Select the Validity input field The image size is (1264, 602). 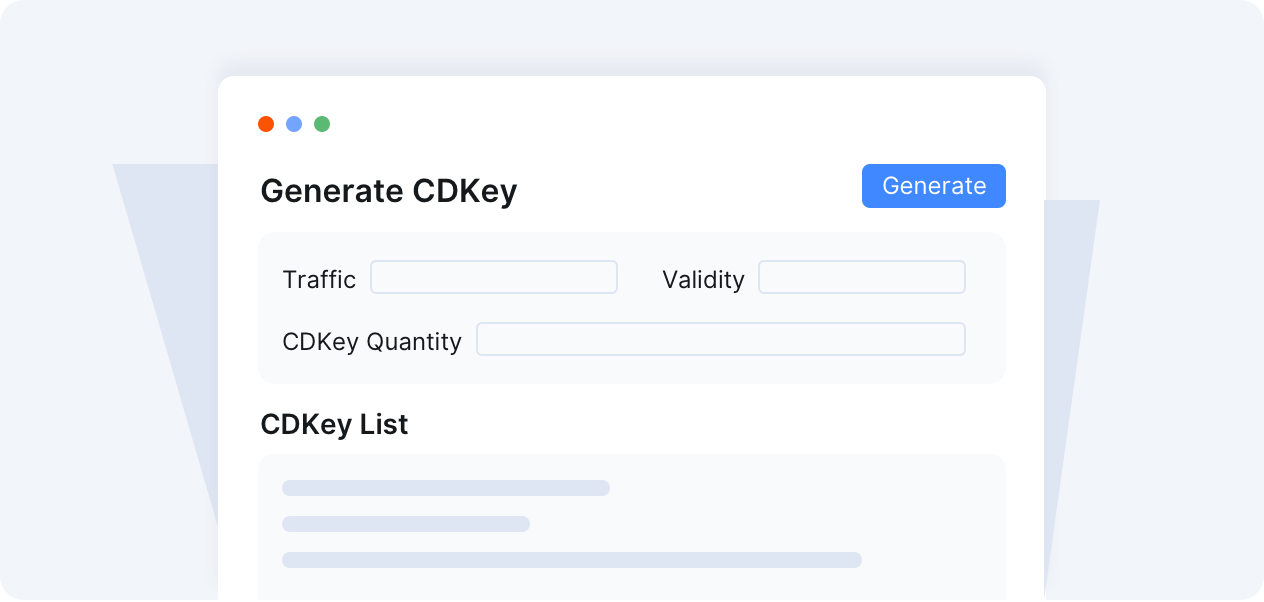pyautogui.click(x=861, y=277)
